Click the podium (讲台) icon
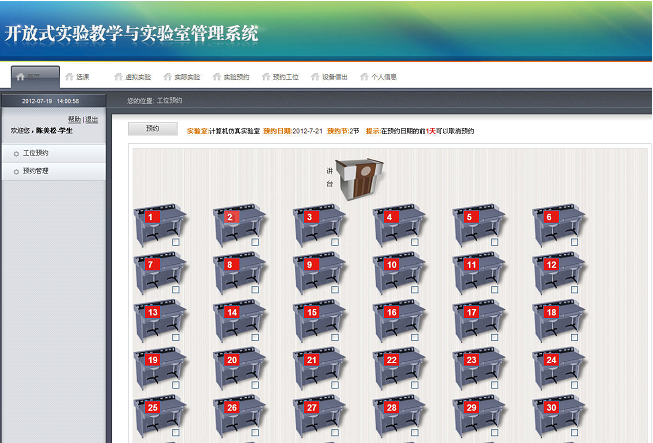This screenshot has width=653, height=443. (358, 179)
